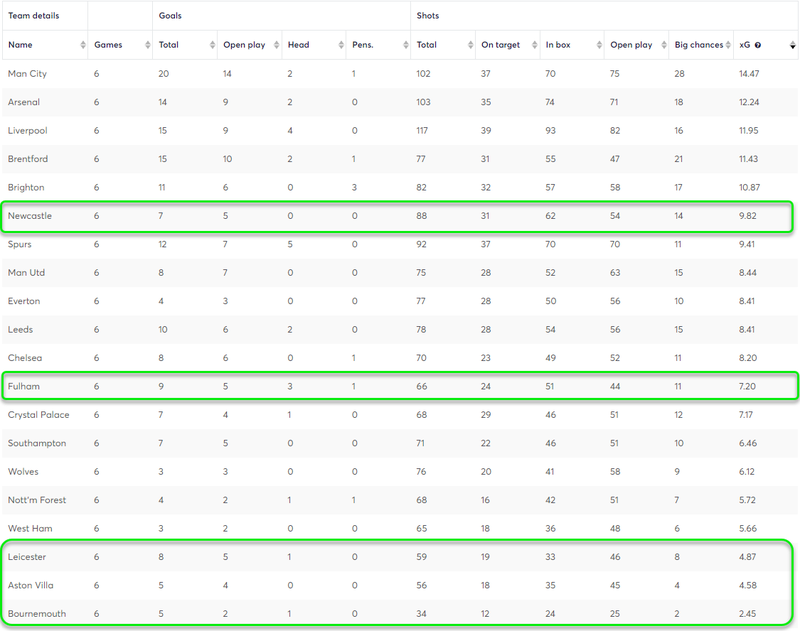The height and width of the screenshot is (631, 800).
Task: Click Liverpool's In box value 93
Action: click(x=551, y=131)
